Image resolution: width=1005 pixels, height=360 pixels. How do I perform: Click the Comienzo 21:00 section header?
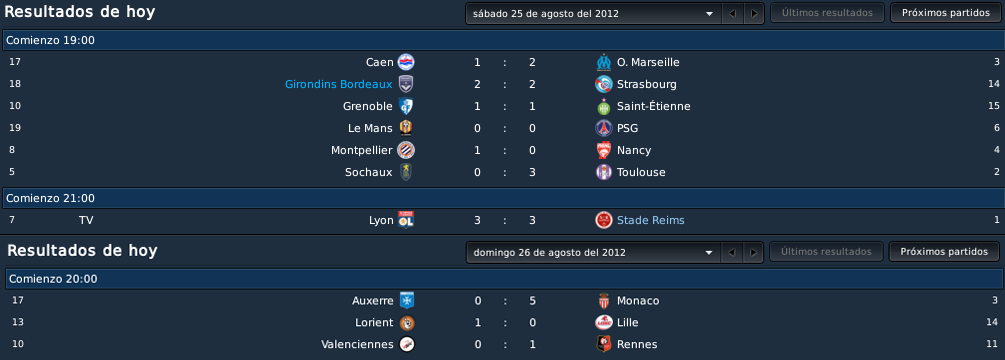point(502,199)
